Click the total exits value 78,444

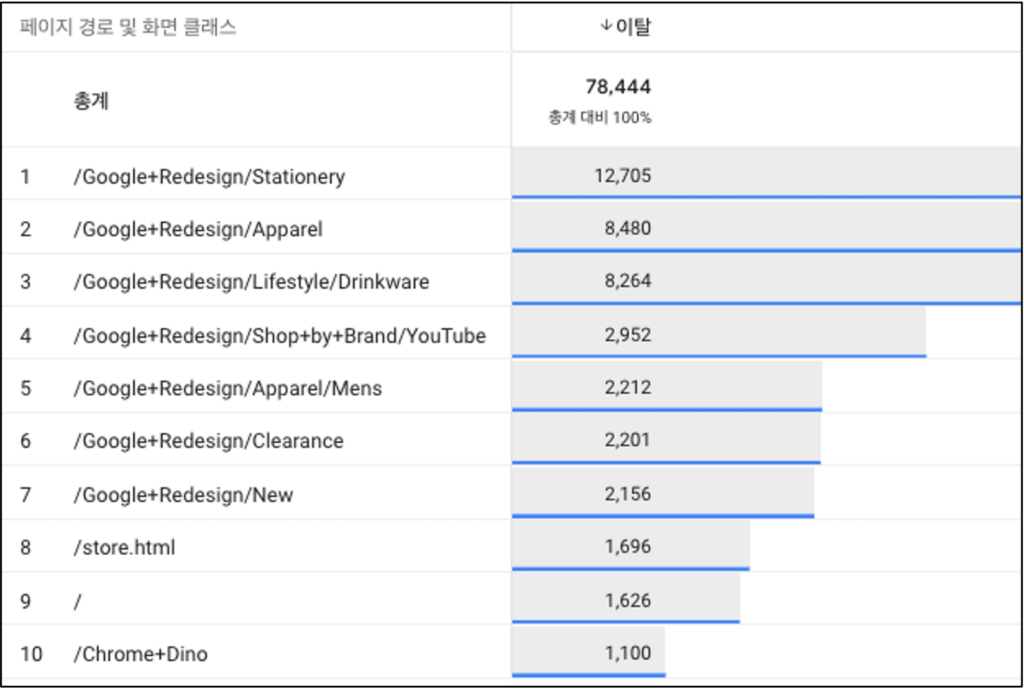point(618,86)
